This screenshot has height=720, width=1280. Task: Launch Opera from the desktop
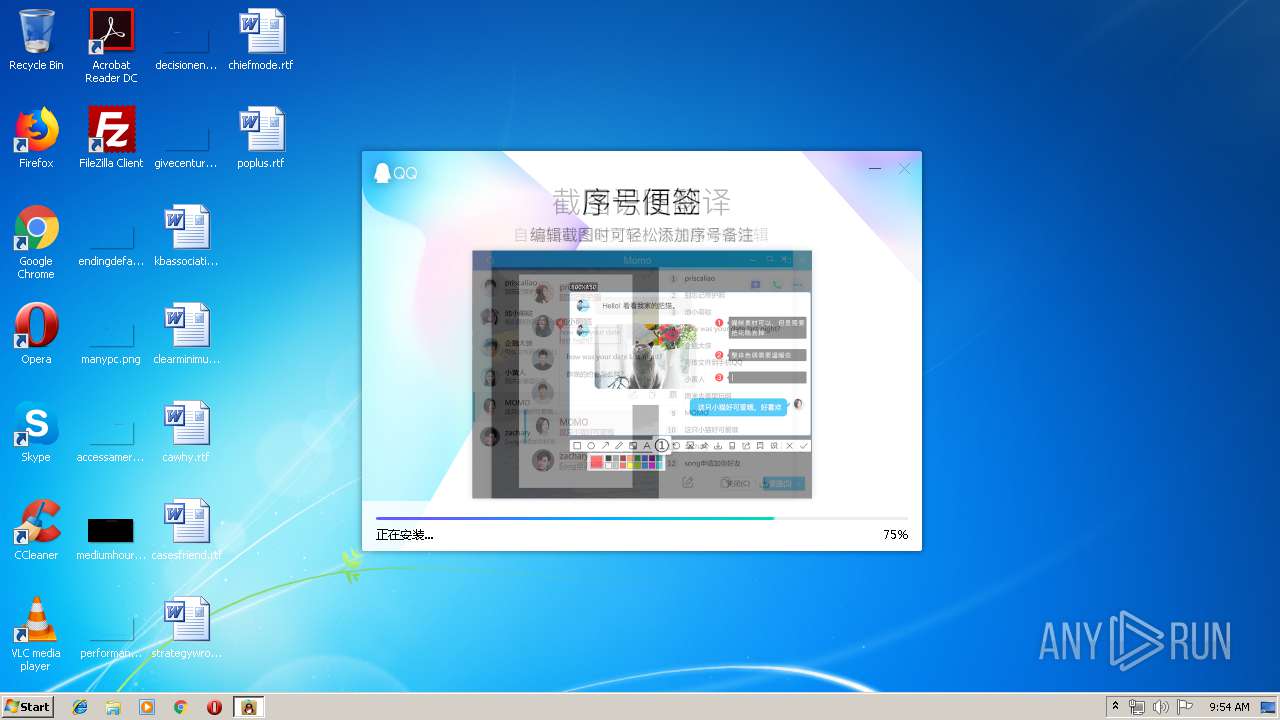(x=36, y=334)
